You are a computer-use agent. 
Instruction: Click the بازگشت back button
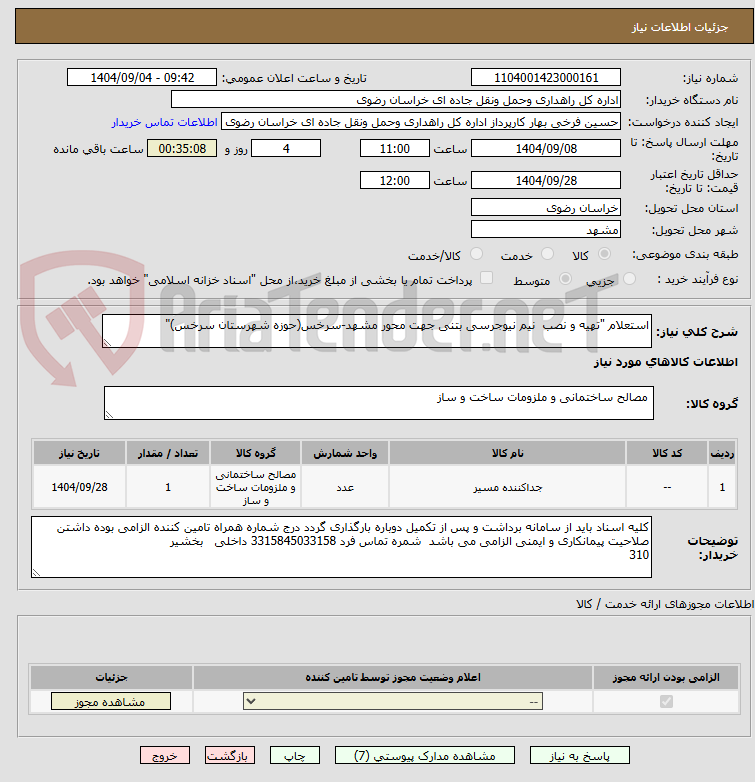(x=229, y=756)
